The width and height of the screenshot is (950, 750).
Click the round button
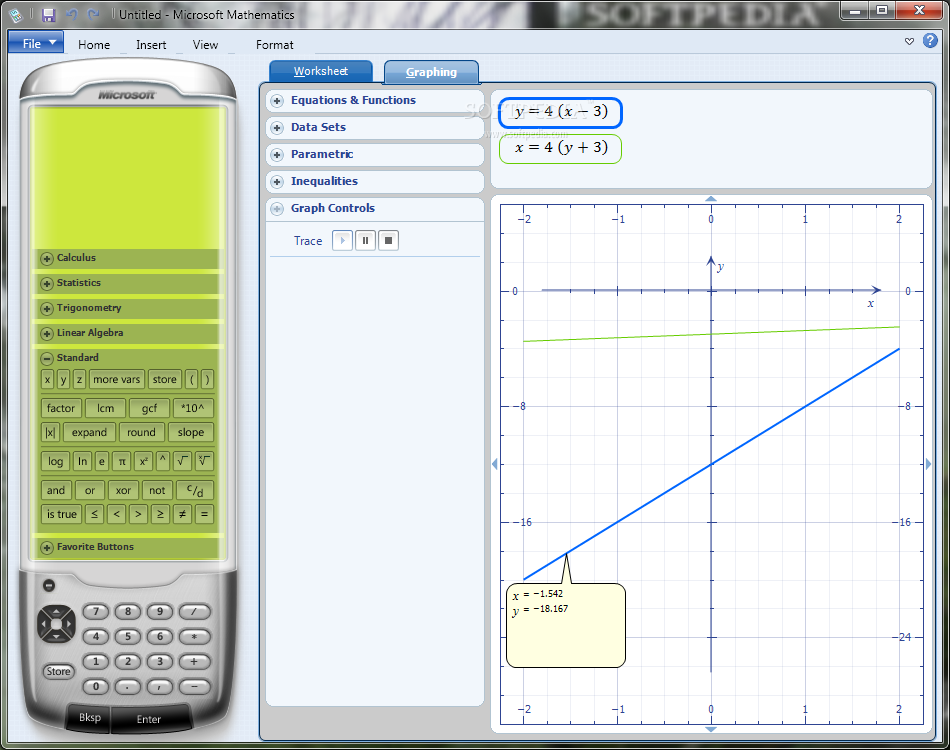coord(141,432)
